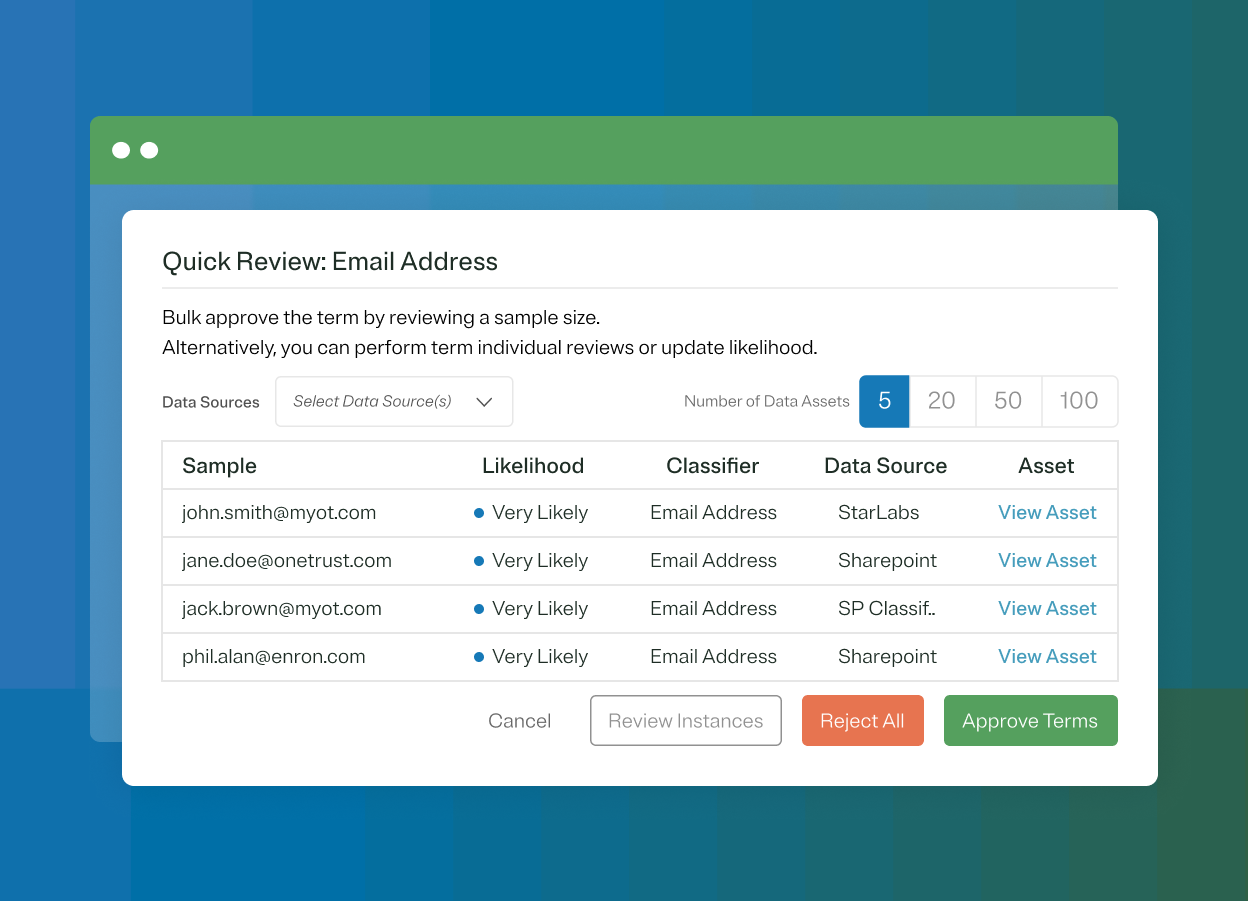Click the second window control dot

click(149, 150)
